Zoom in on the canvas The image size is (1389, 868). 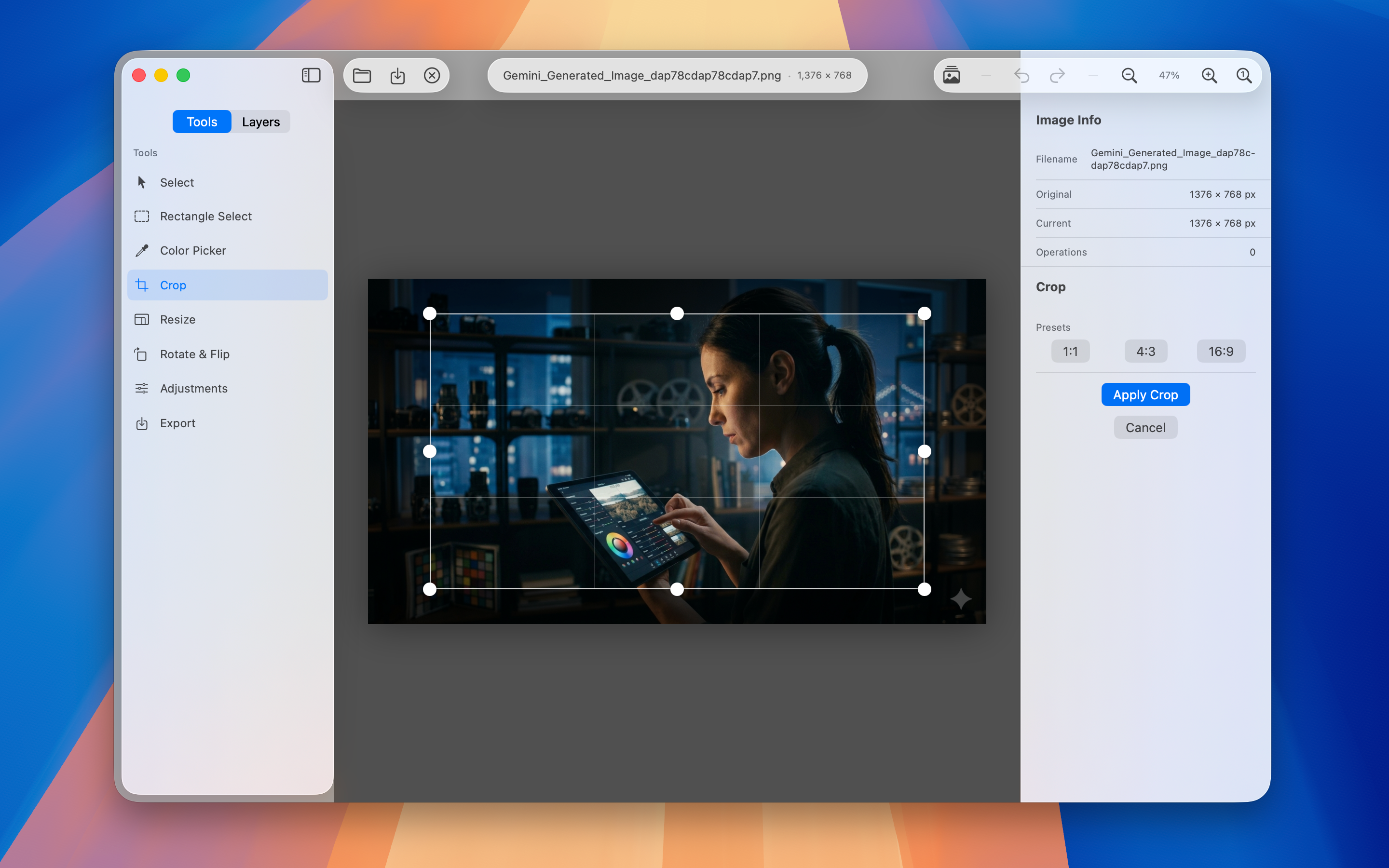[1209, 75]
